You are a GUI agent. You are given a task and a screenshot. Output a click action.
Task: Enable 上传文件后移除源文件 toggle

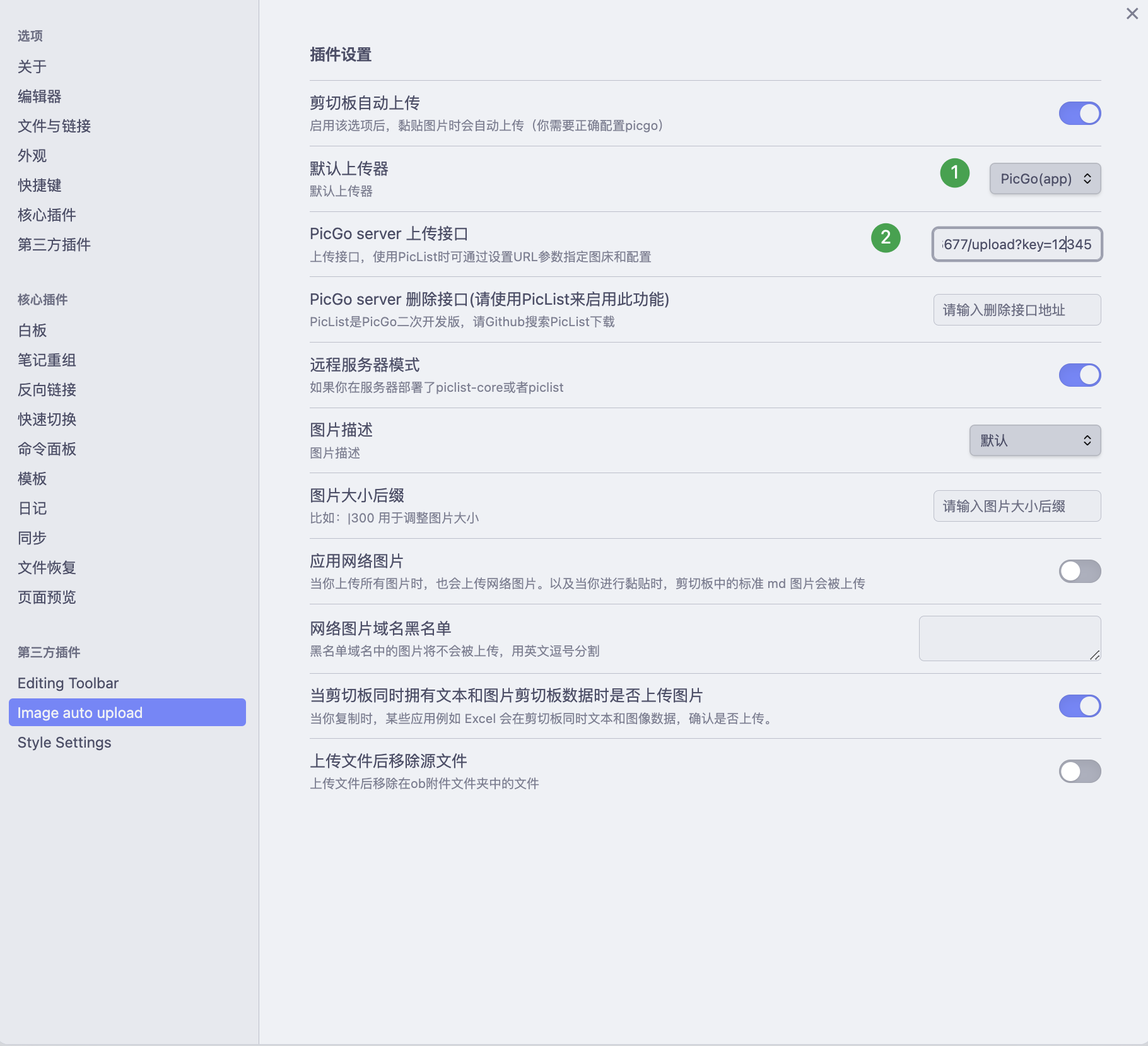1079,771
